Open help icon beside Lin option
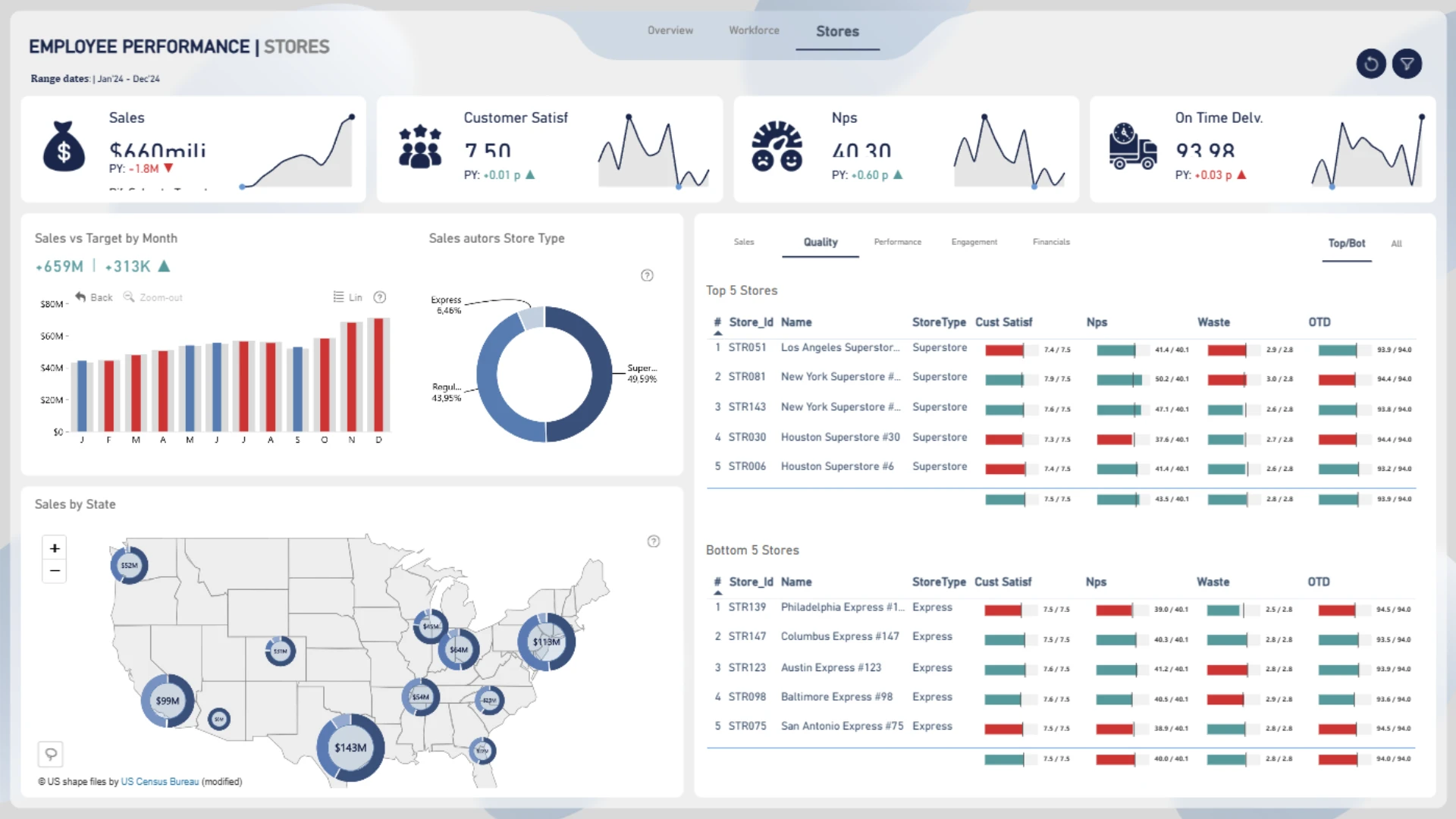Viewport: 1456px width, 819px height. pyautogui.click(x=380, y=297)
